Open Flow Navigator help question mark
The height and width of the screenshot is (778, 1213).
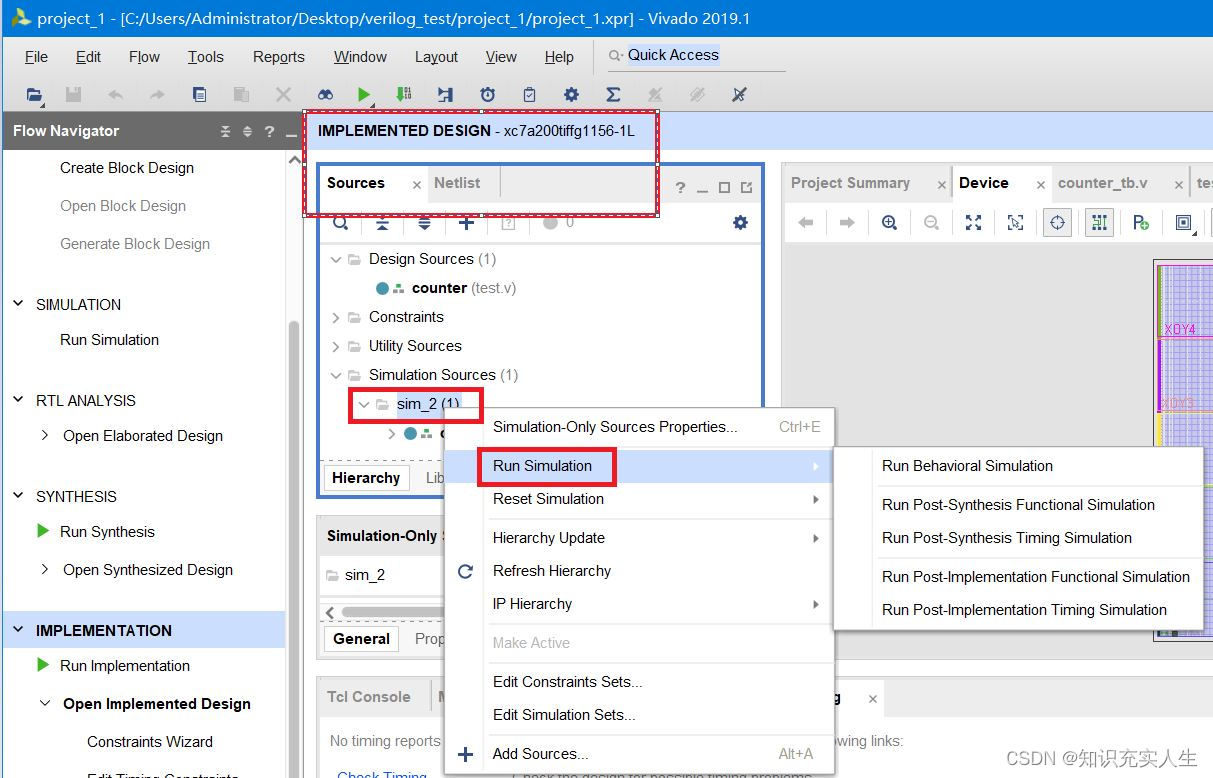tap(269, 132)
